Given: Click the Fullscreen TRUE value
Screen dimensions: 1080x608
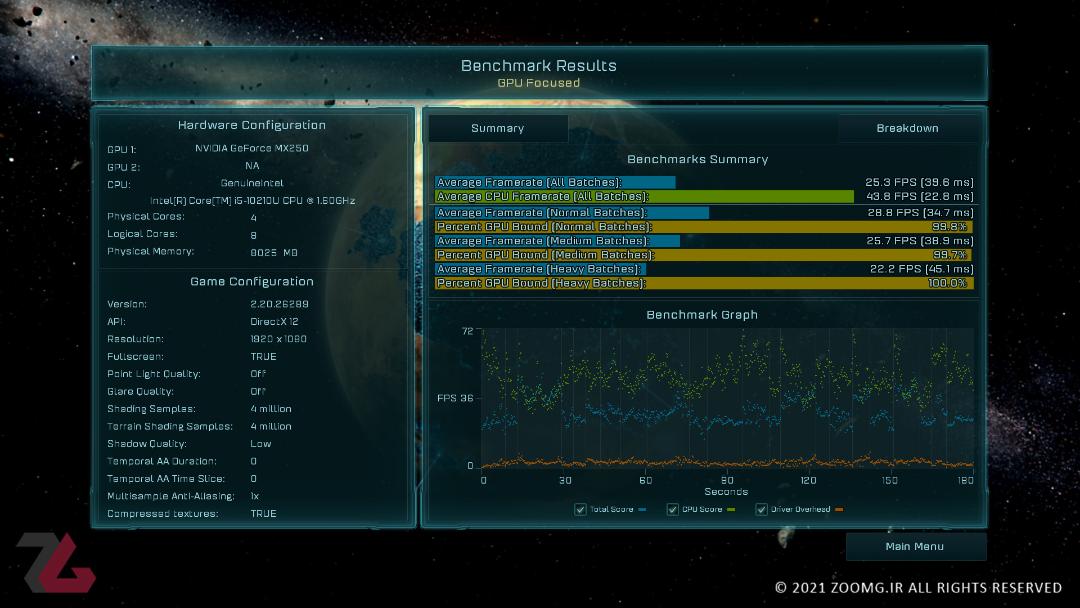Looking at the screenshot, I should tap(263, 357).
